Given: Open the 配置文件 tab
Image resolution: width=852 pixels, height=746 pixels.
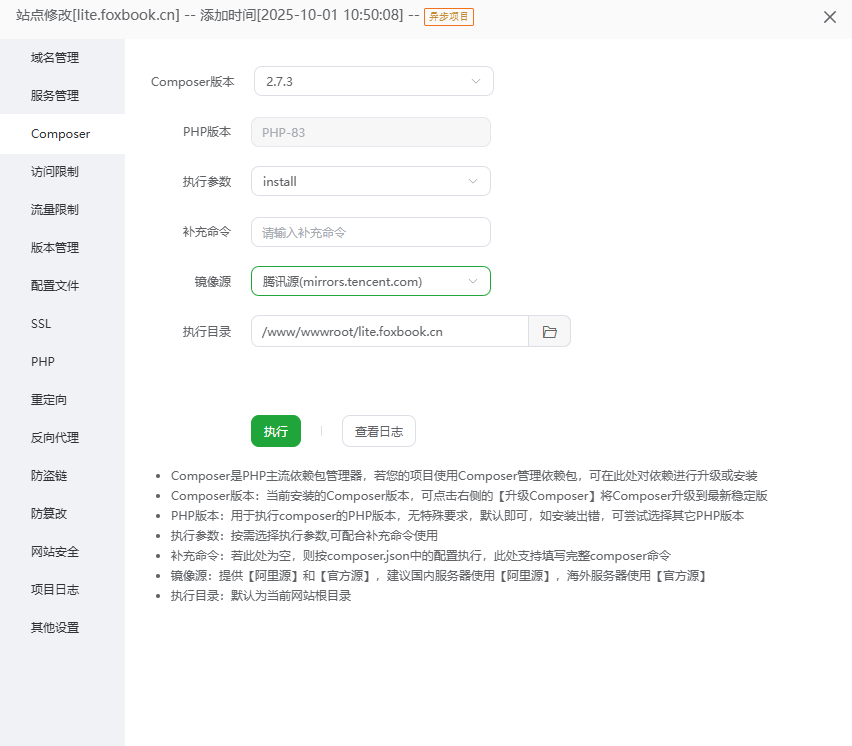Looking at the screenshot, I should (x=55, y=286).
